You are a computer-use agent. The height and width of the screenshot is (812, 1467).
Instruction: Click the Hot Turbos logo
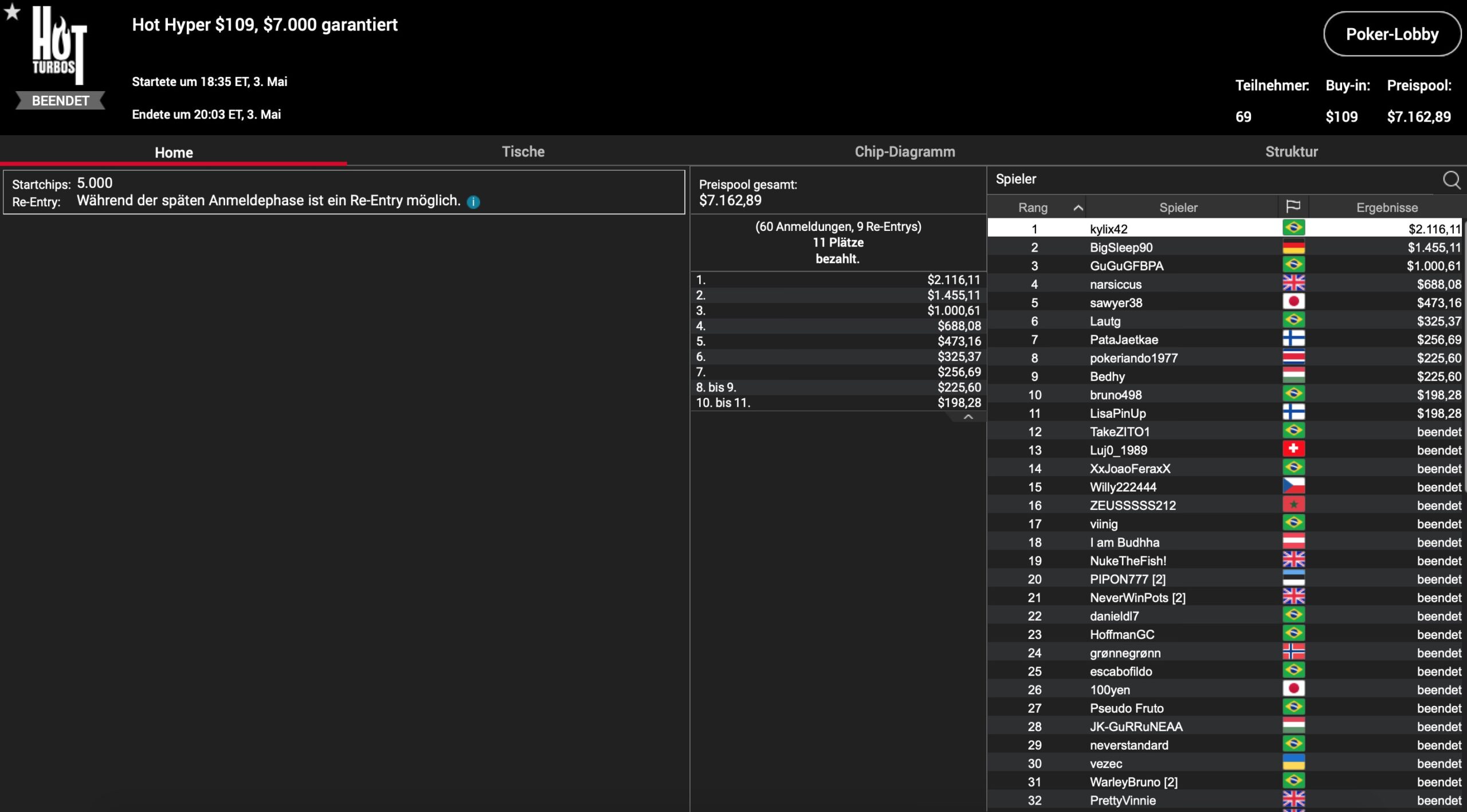pyautogui.click(x=59, y=47)
